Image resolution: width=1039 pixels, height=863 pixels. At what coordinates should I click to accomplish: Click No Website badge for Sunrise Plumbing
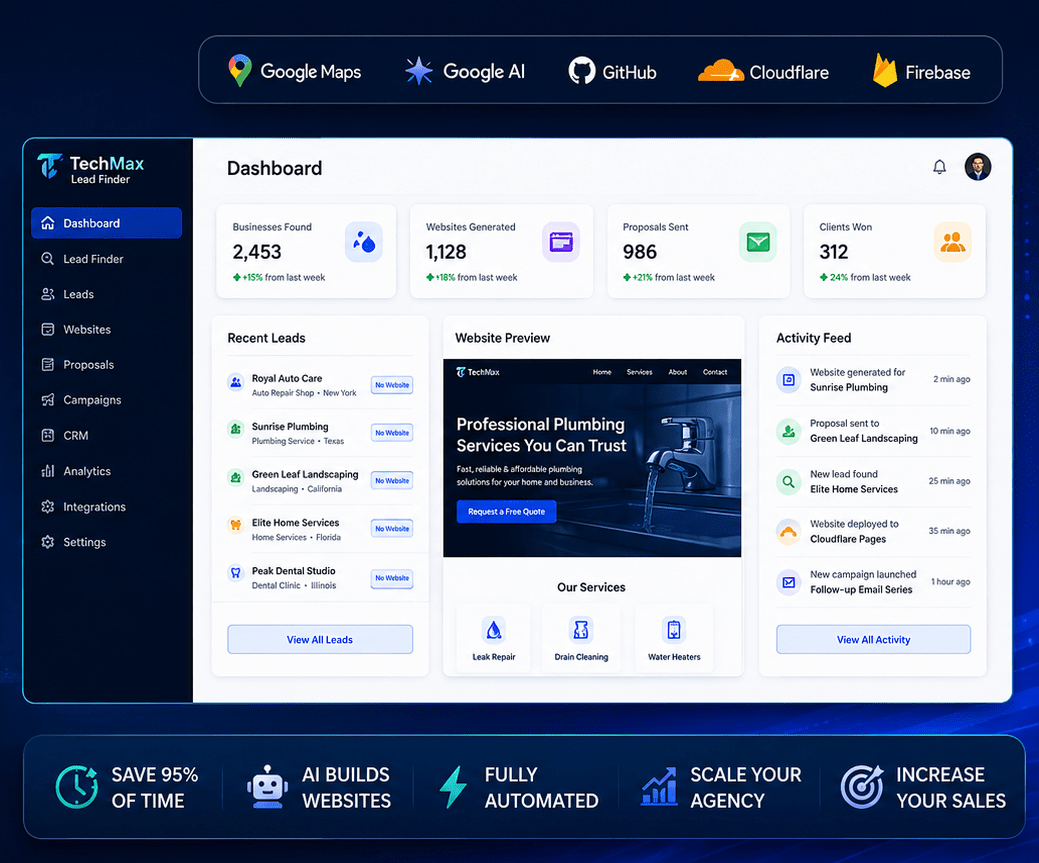[x=392, y=432]
